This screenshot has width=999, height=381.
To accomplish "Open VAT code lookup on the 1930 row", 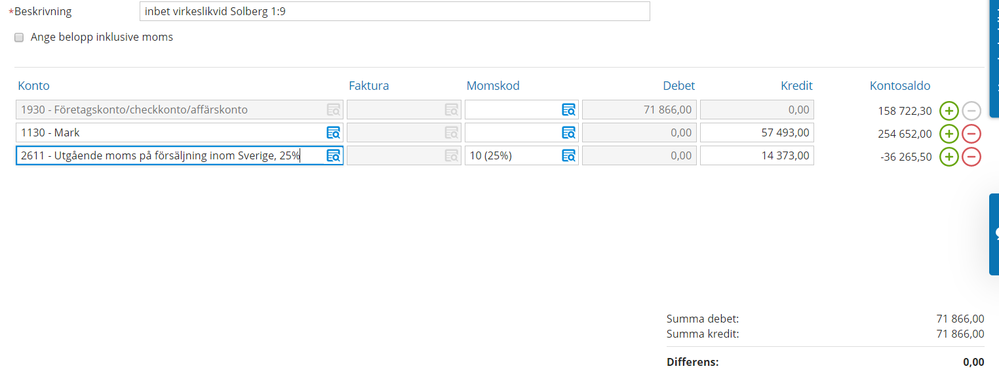I will tap(569, 110).
